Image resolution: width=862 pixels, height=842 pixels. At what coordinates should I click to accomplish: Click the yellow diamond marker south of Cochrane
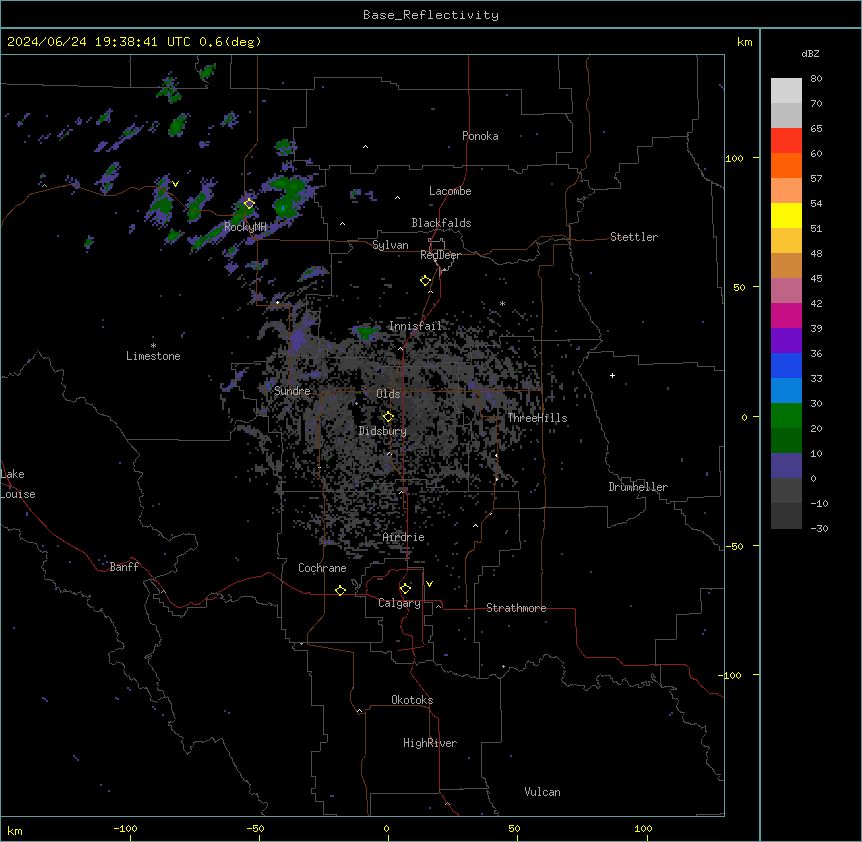pyautogui.click(x=340, y=590)
